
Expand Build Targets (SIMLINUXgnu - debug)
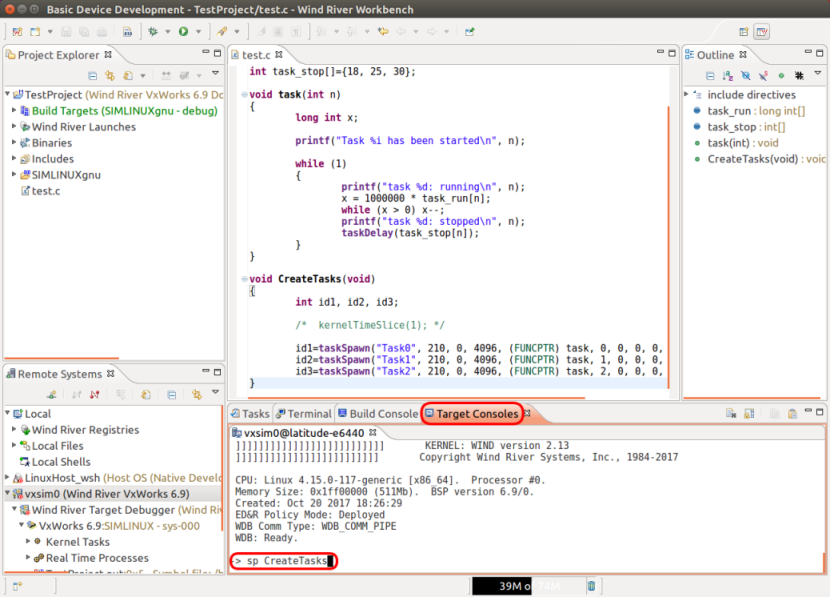tap(14, 110)
